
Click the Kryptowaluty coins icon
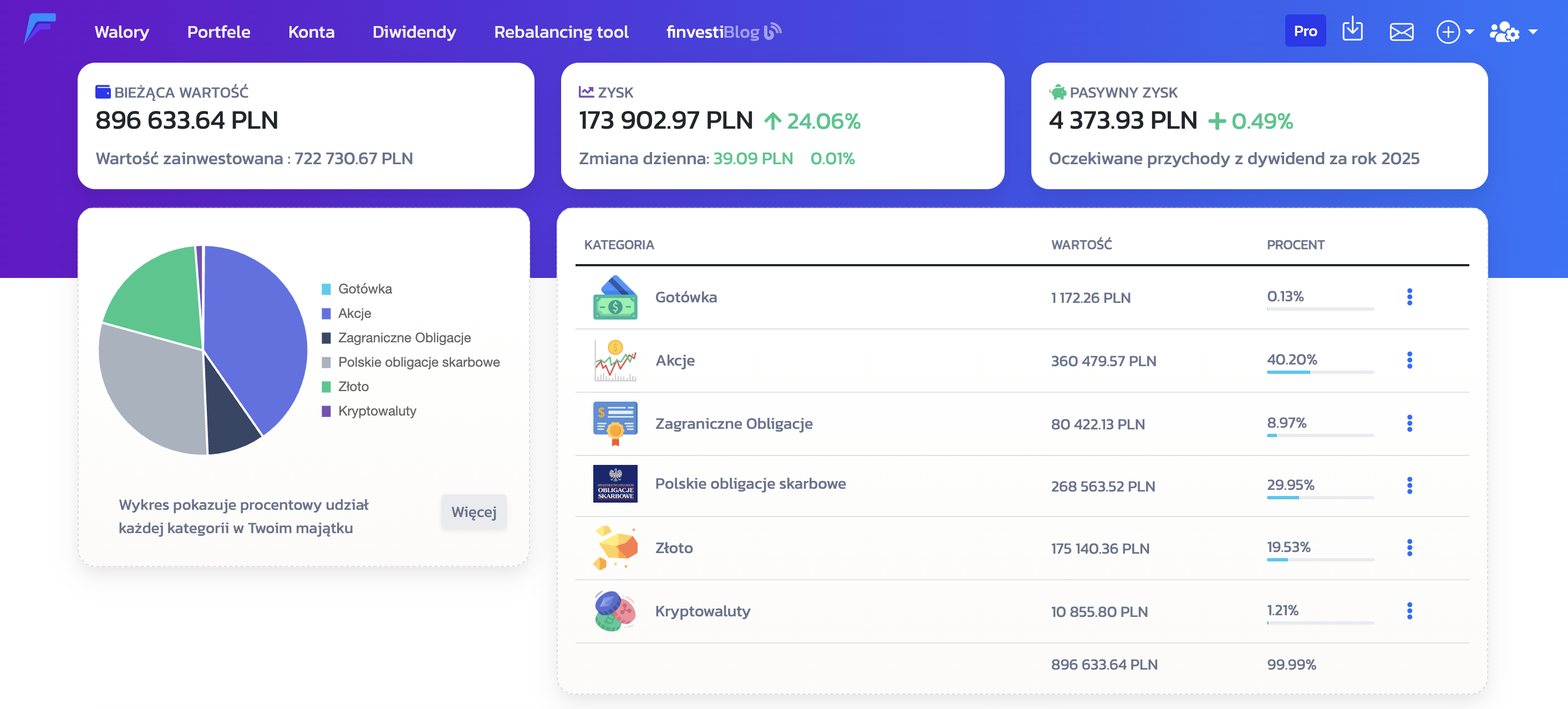pos(615,611)
